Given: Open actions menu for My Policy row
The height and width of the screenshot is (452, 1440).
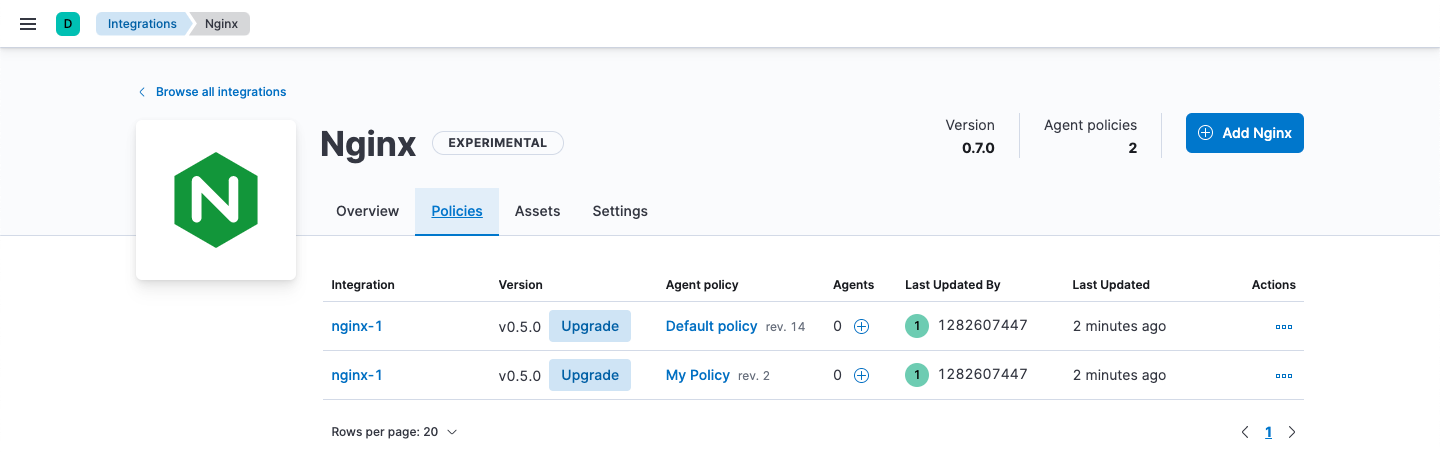Looking at the screenshot, I should [1283, 376].
